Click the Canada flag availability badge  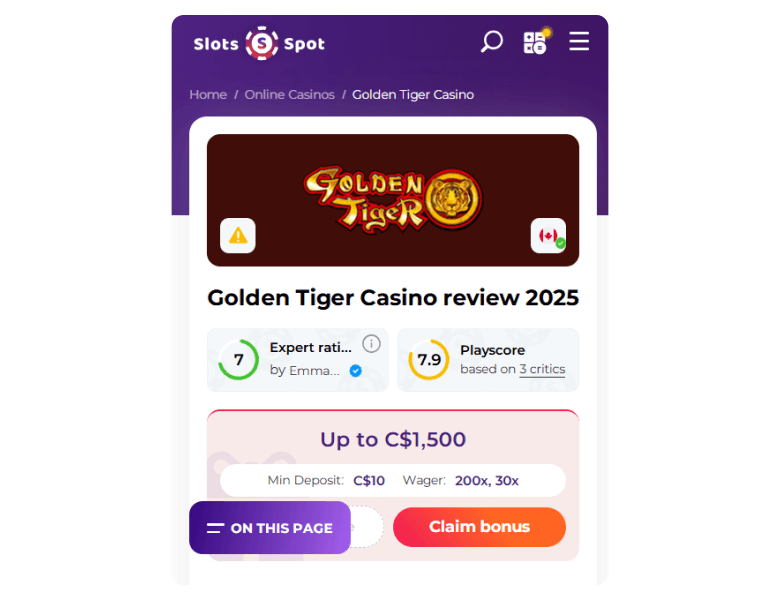pyautogui.click(x=548, y=235)
